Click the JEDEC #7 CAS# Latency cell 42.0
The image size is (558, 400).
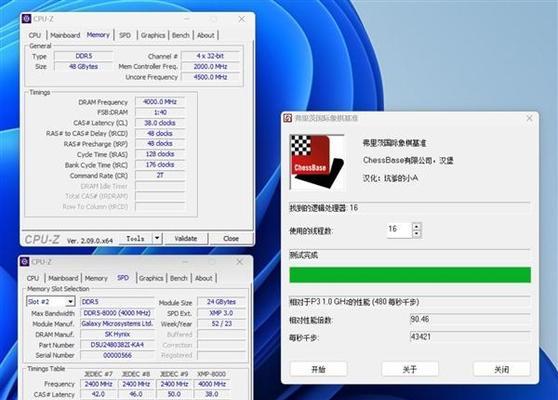point(98,394)
